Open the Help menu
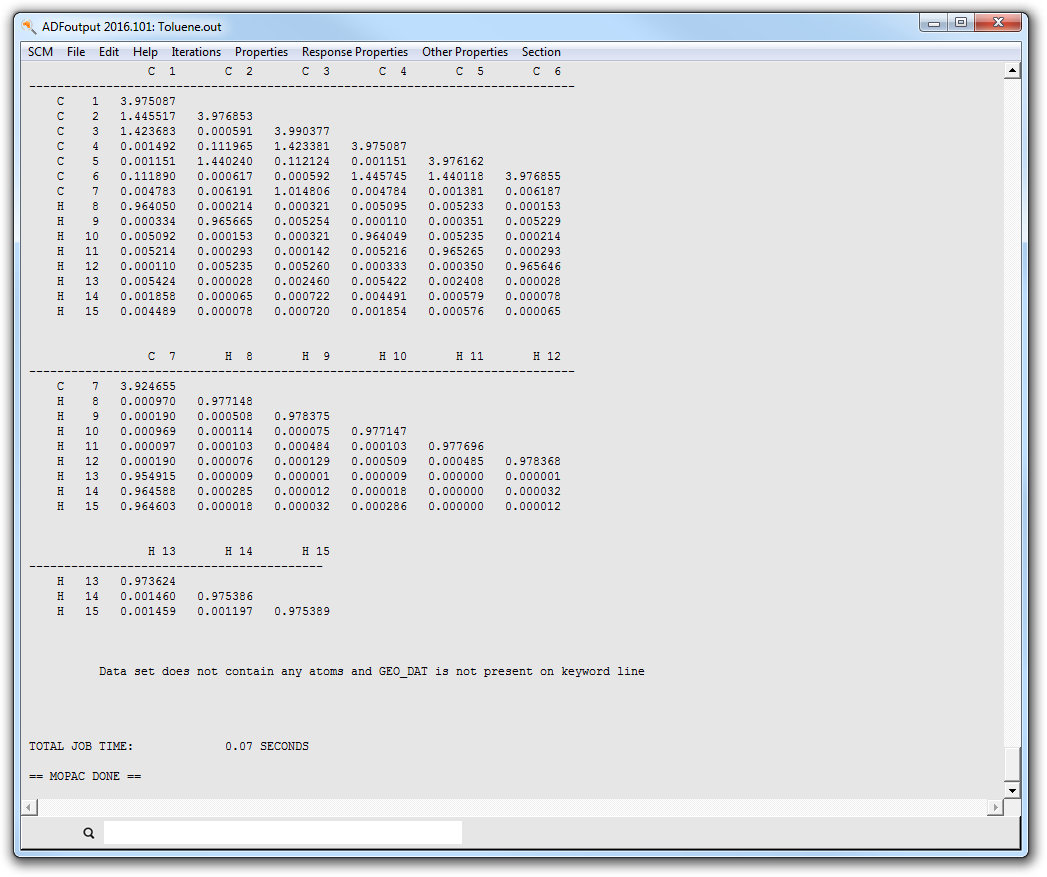The width and height of the screenshot is (1047, 877). [145, 52]
